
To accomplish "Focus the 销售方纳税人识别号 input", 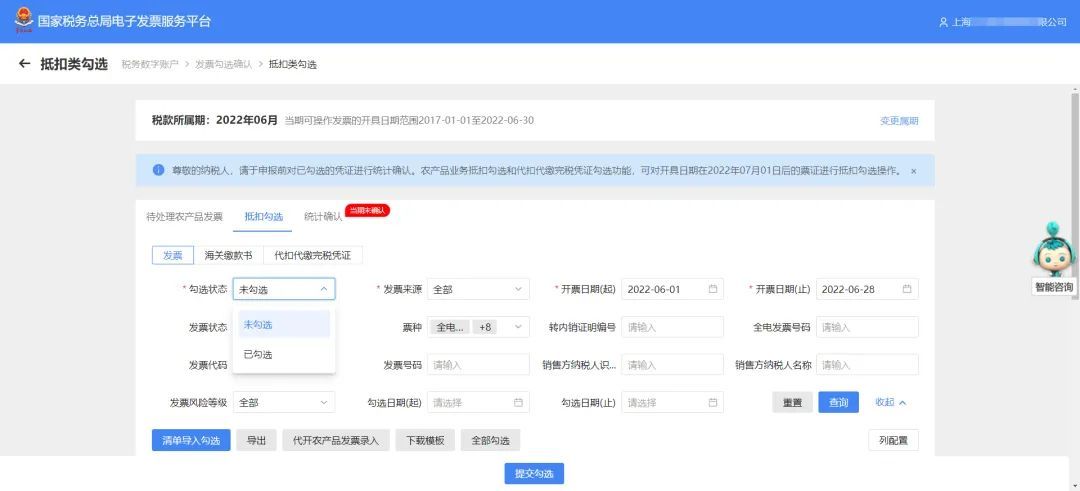I will point(672,364).
